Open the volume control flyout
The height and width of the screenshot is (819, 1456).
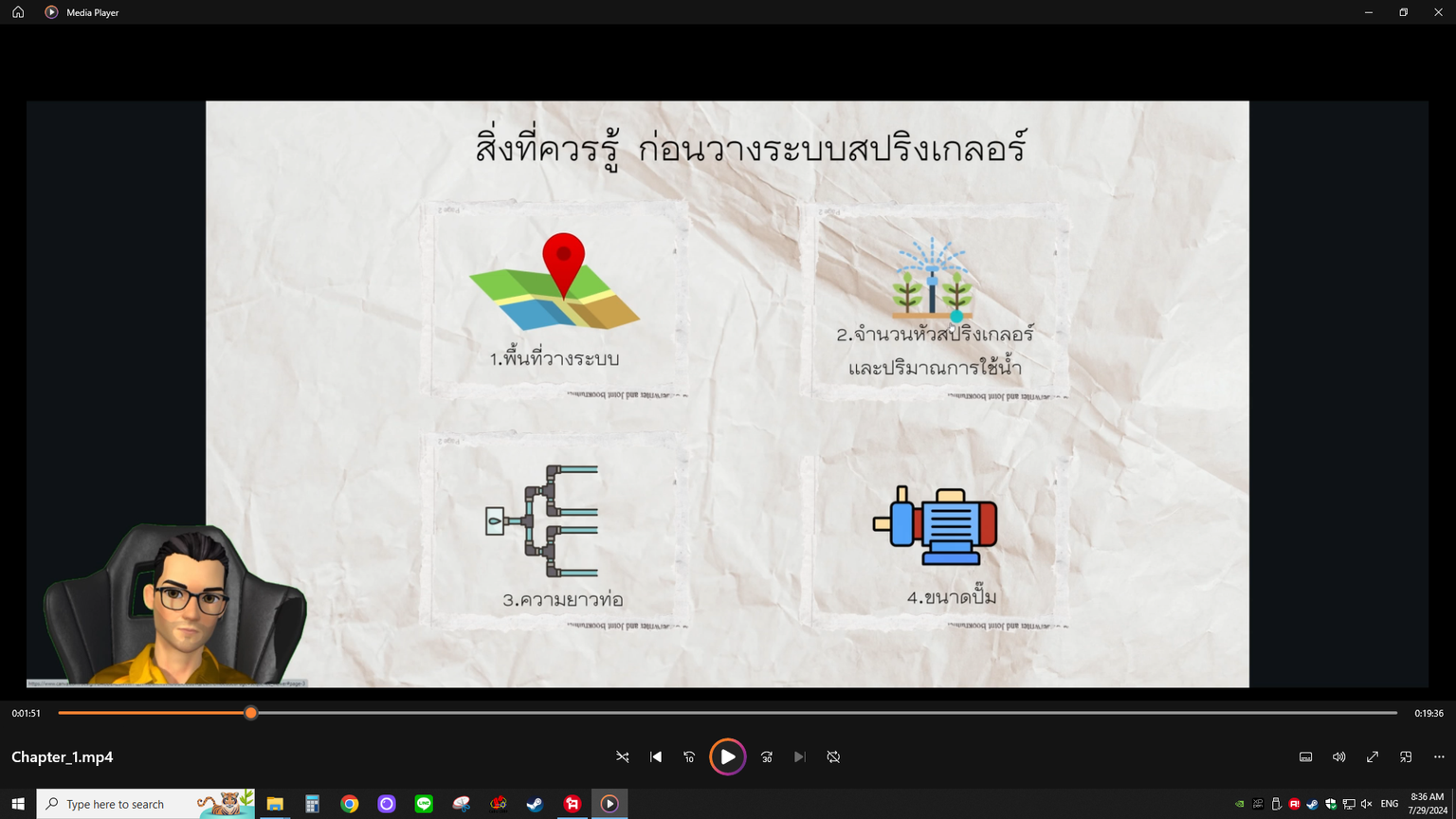(x=1338, y=756)
